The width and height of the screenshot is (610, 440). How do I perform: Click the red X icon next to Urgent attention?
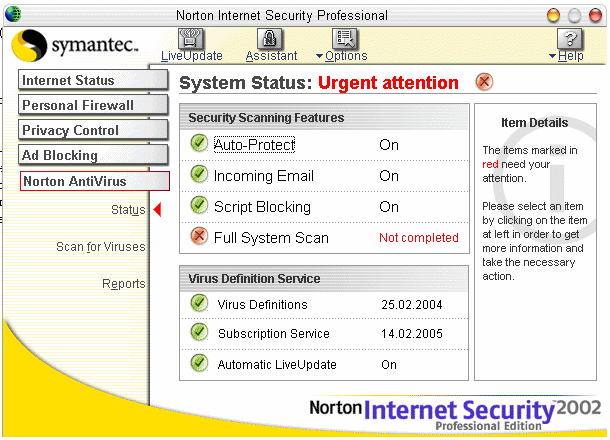[x=484, y=82]
